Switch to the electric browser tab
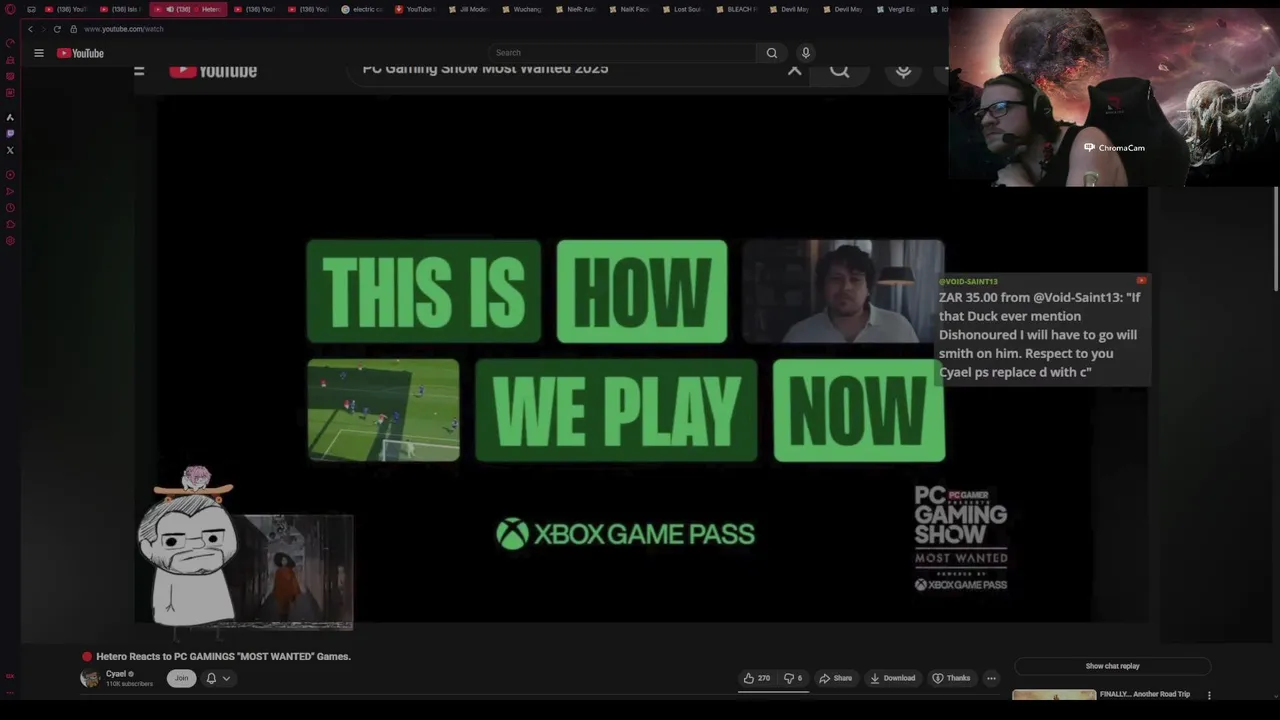Image resolution: width=1280 pixels, height=720 pixels. click(361, 9)
